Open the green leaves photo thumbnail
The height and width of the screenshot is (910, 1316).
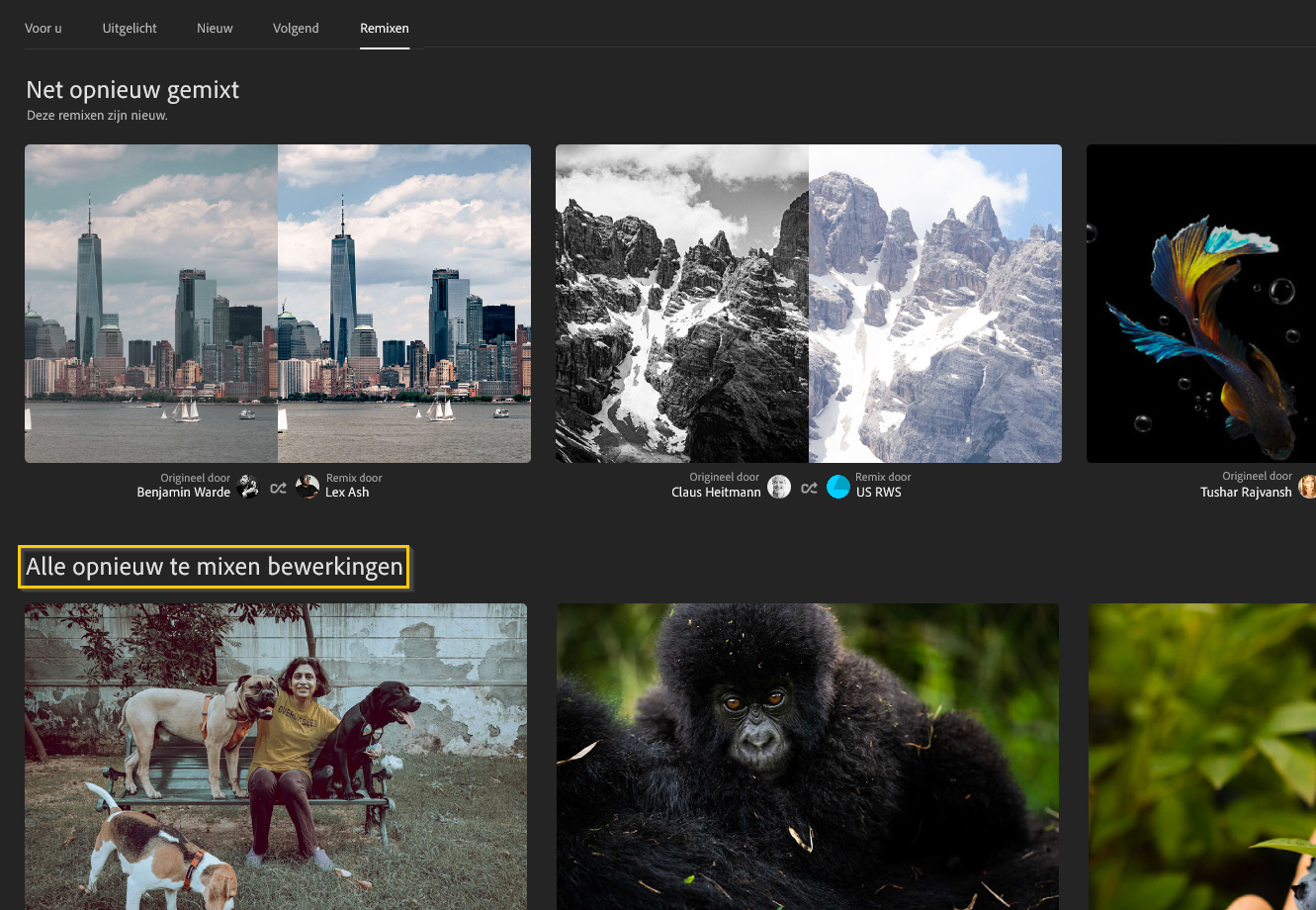1202,757
